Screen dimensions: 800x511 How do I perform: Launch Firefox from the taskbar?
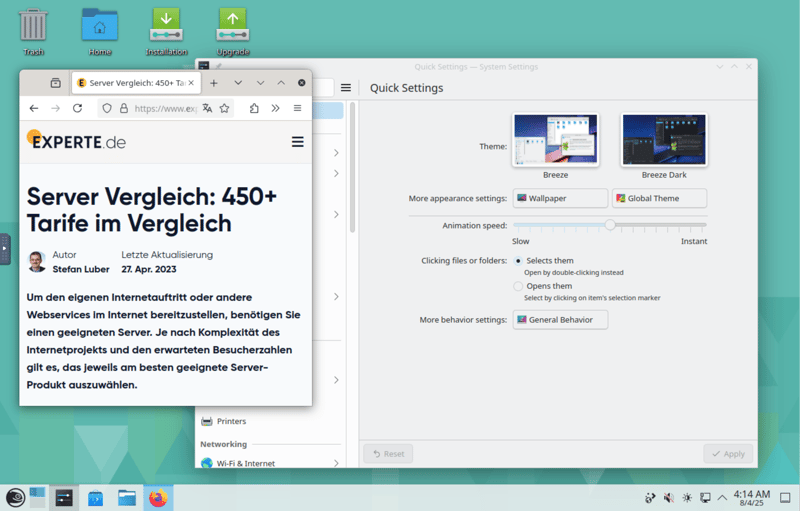click(158, 497)
